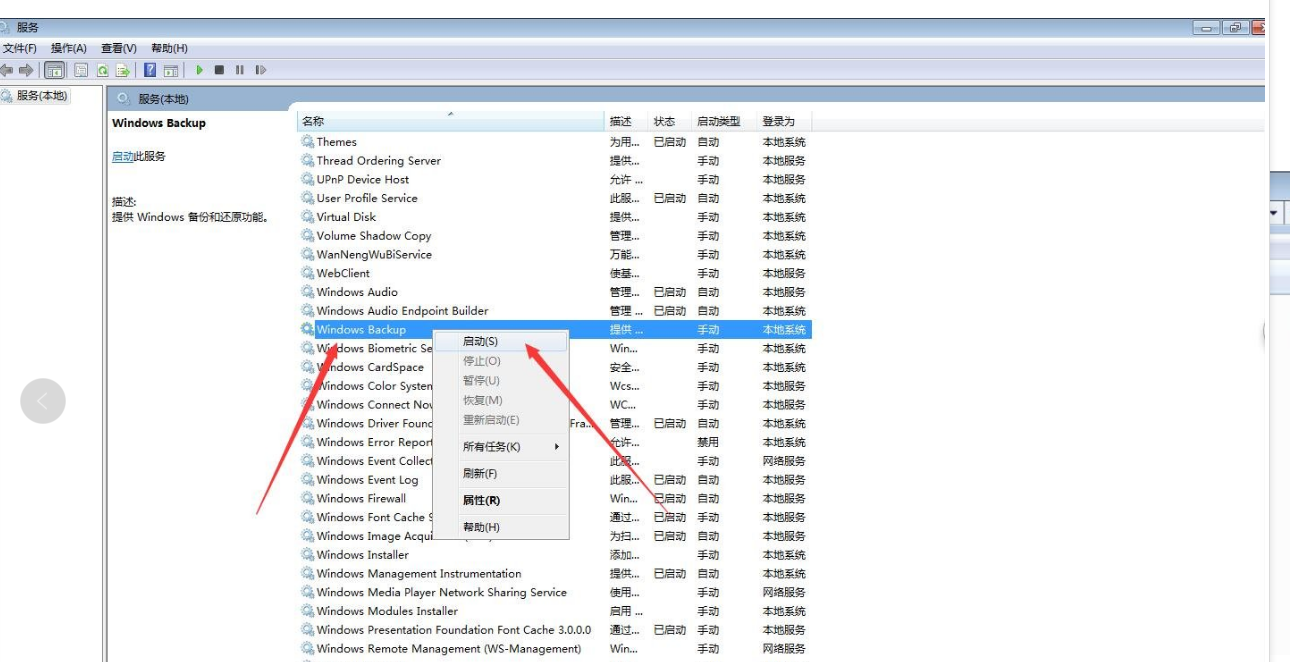Click the blue Help question mark icon
This screenshot has width=1290, height=662.
pyautogui.click(x=150, y=70)
